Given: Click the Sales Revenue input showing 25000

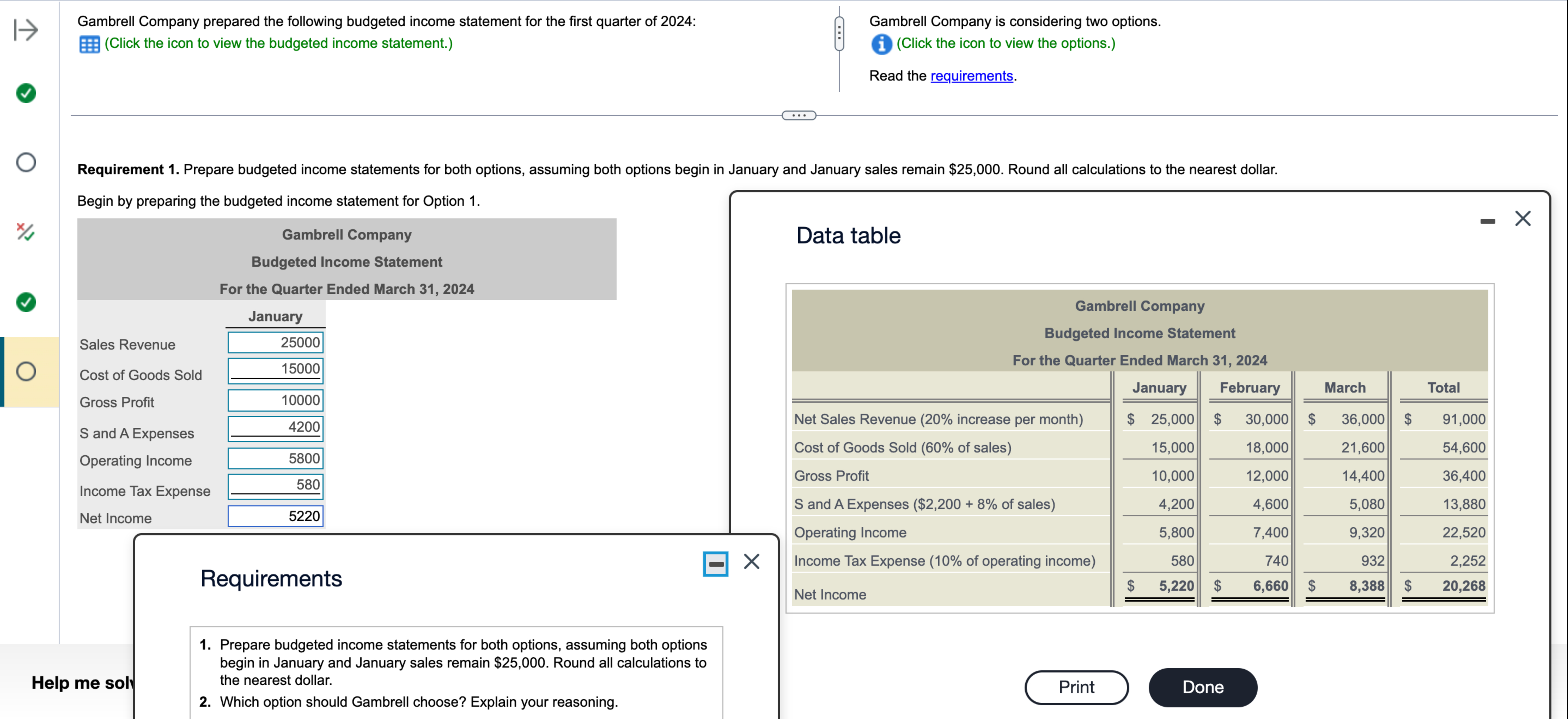Looking at the screenshot, I should (275, 342).
